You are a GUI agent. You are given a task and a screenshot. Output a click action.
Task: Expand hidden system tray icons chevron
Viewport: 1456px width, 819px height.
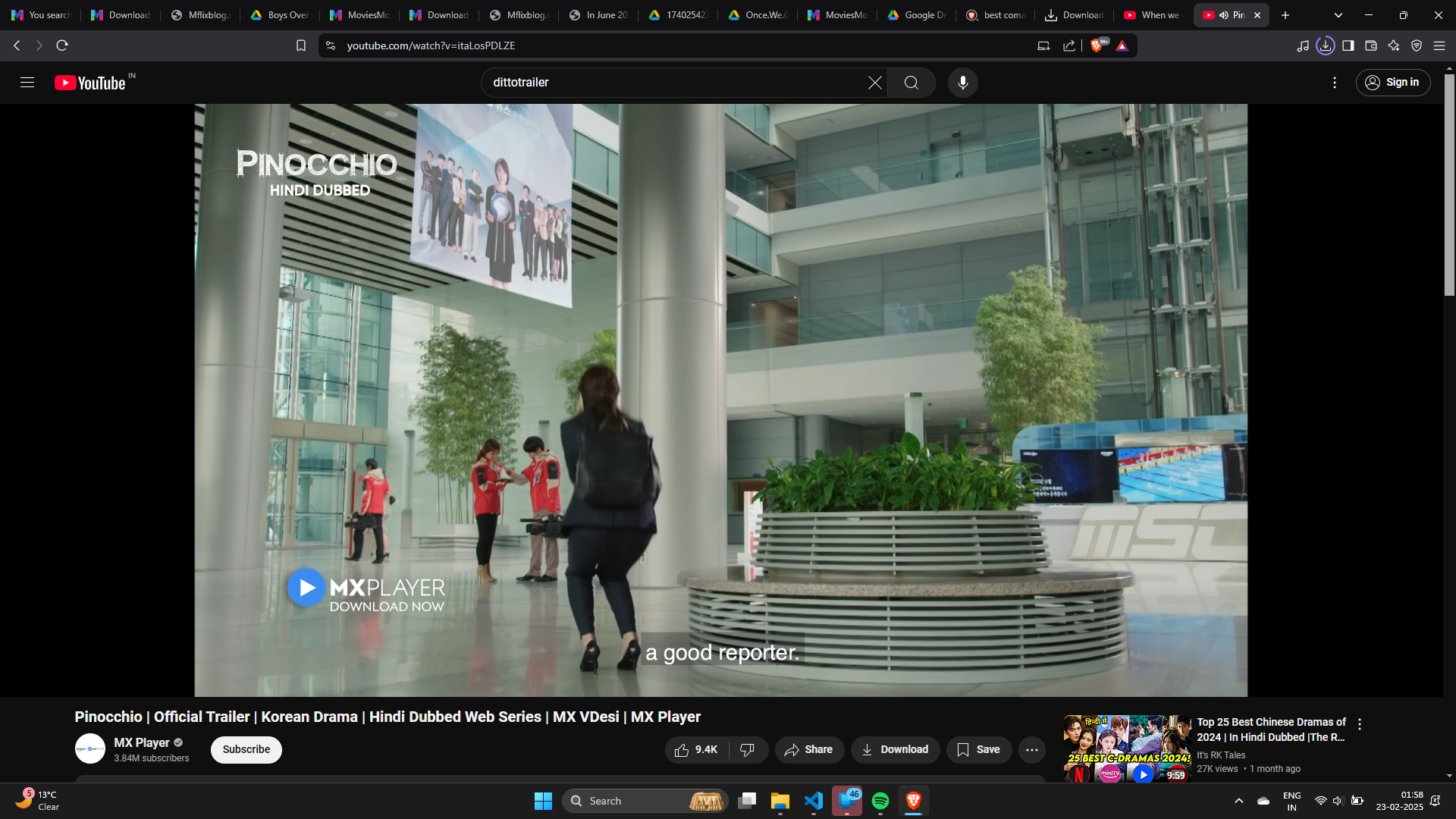pos(1239,801)
